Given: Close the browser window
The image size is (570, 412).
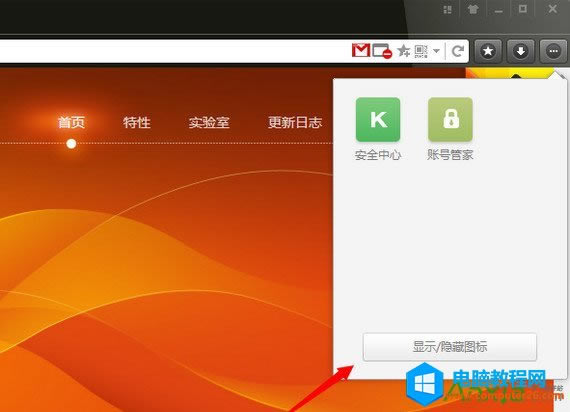Looking at the screenshot, I should (x=553, y=9).
